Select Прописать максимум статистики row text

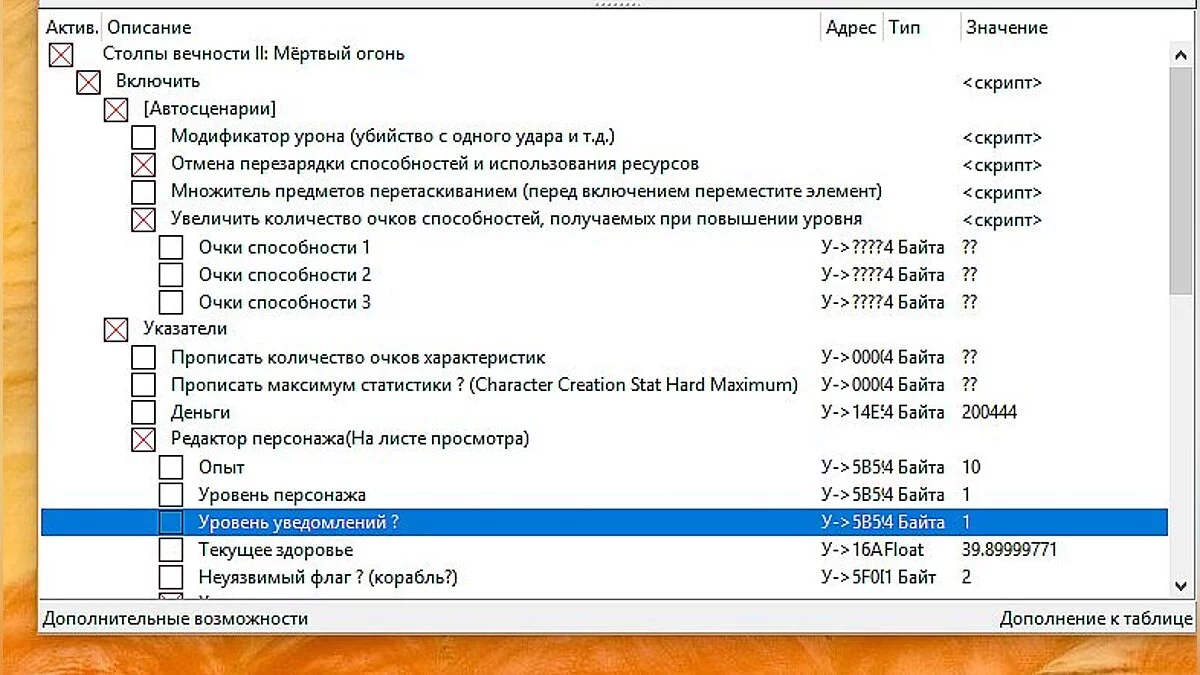[x=484, y=384]
